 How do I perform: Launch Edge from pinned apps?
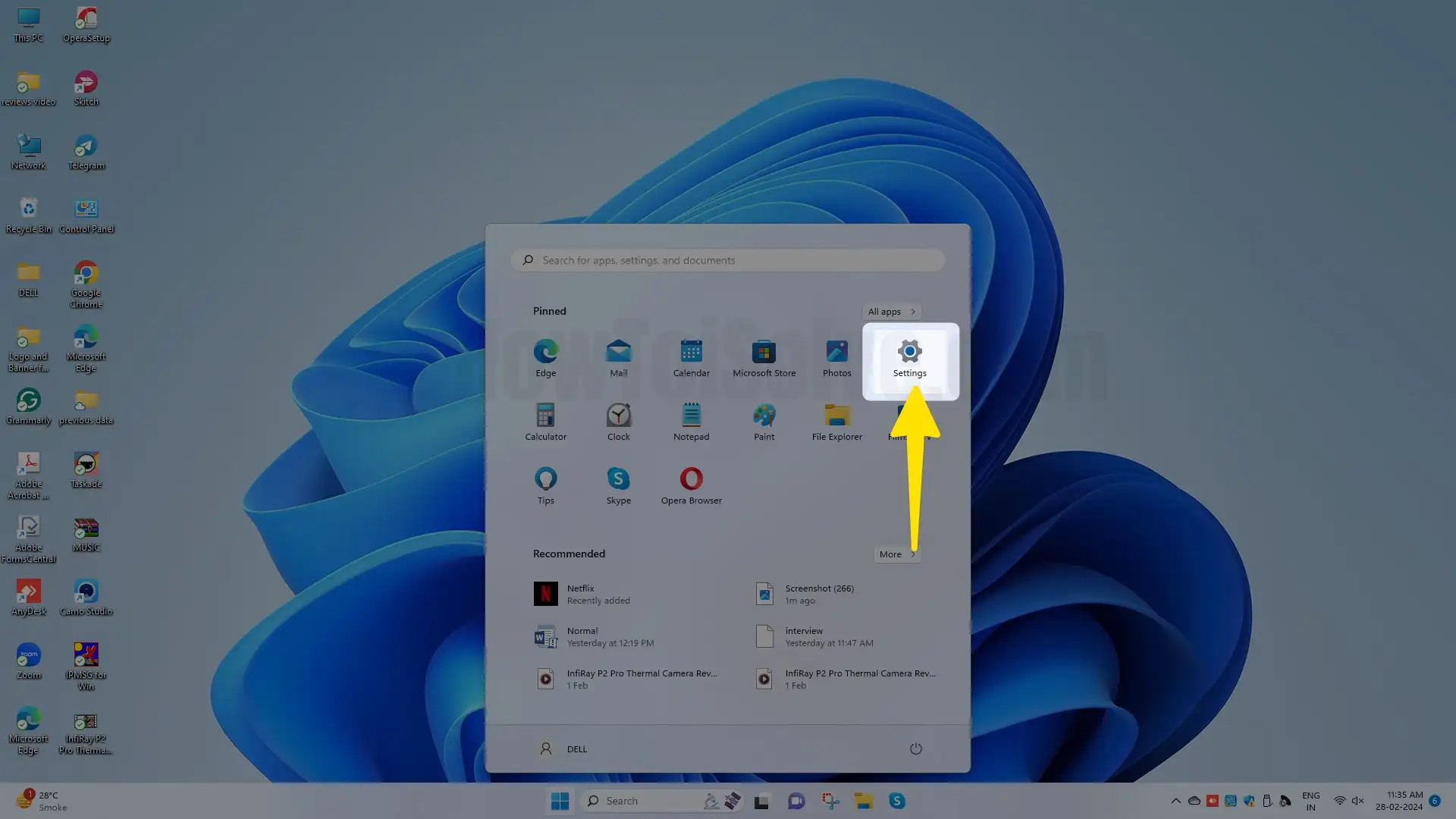[545, 358]
